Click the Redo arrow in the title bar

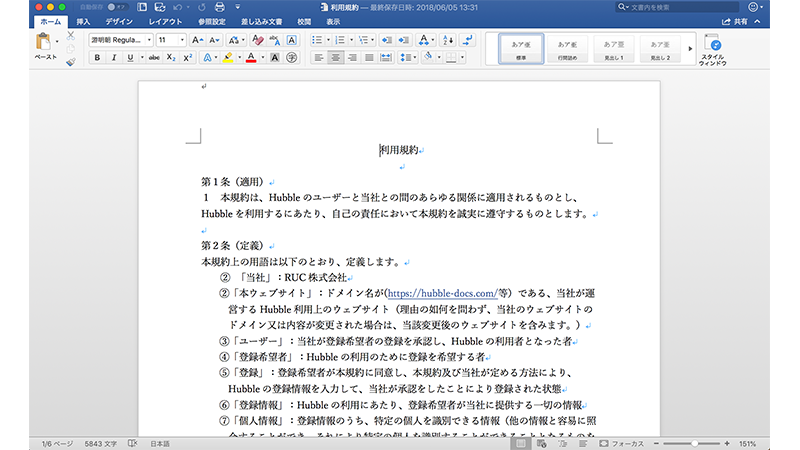[x=202, y=7]
